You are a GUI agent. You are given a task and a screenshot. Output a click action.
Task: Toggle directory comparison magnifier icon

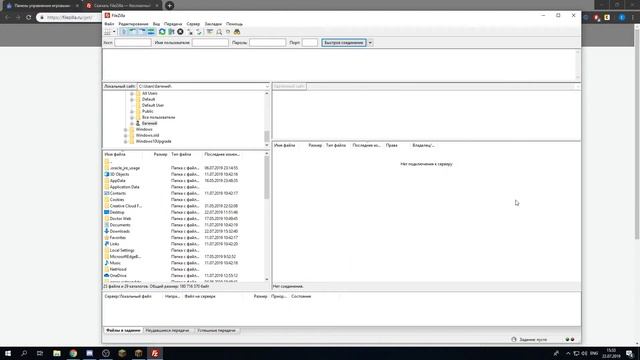pos(219,32)
